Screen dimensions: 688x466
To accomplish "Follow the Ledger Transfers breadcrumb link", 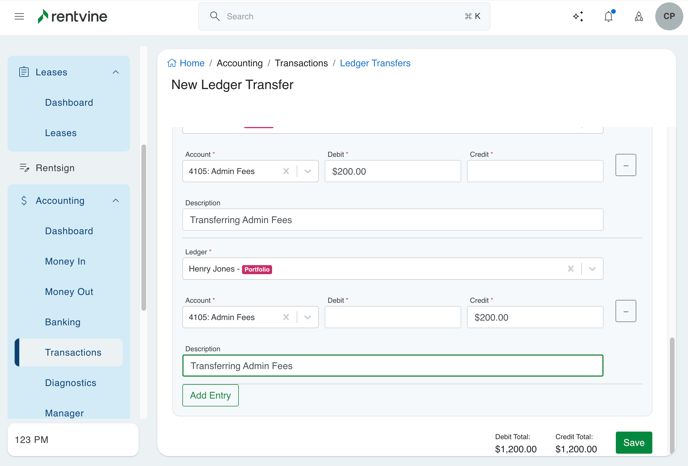I will (x=375, y=63).
